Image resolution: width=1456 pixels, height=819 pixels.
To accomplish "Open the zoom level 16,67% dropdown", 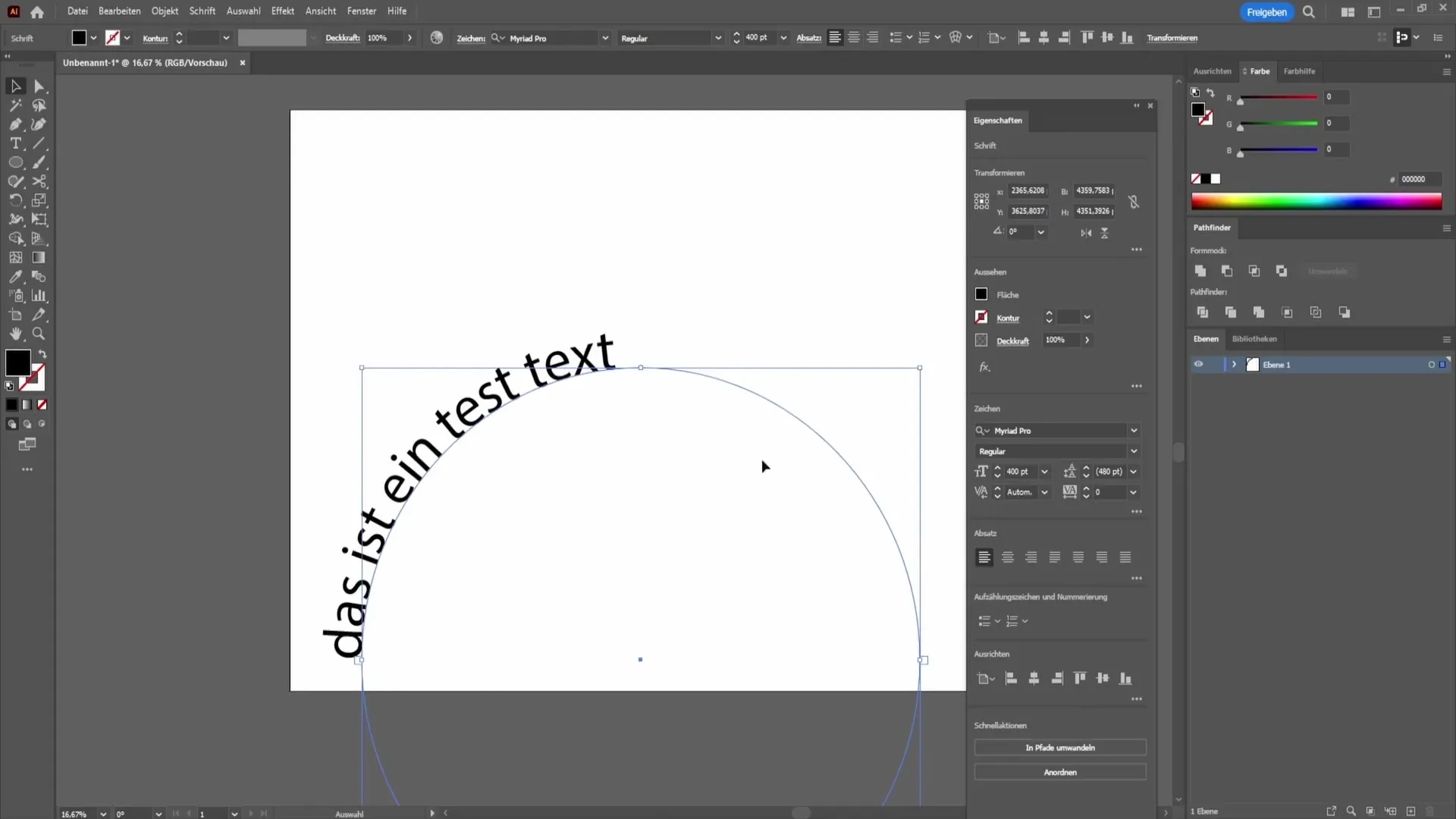I will [x=103, y=814].
